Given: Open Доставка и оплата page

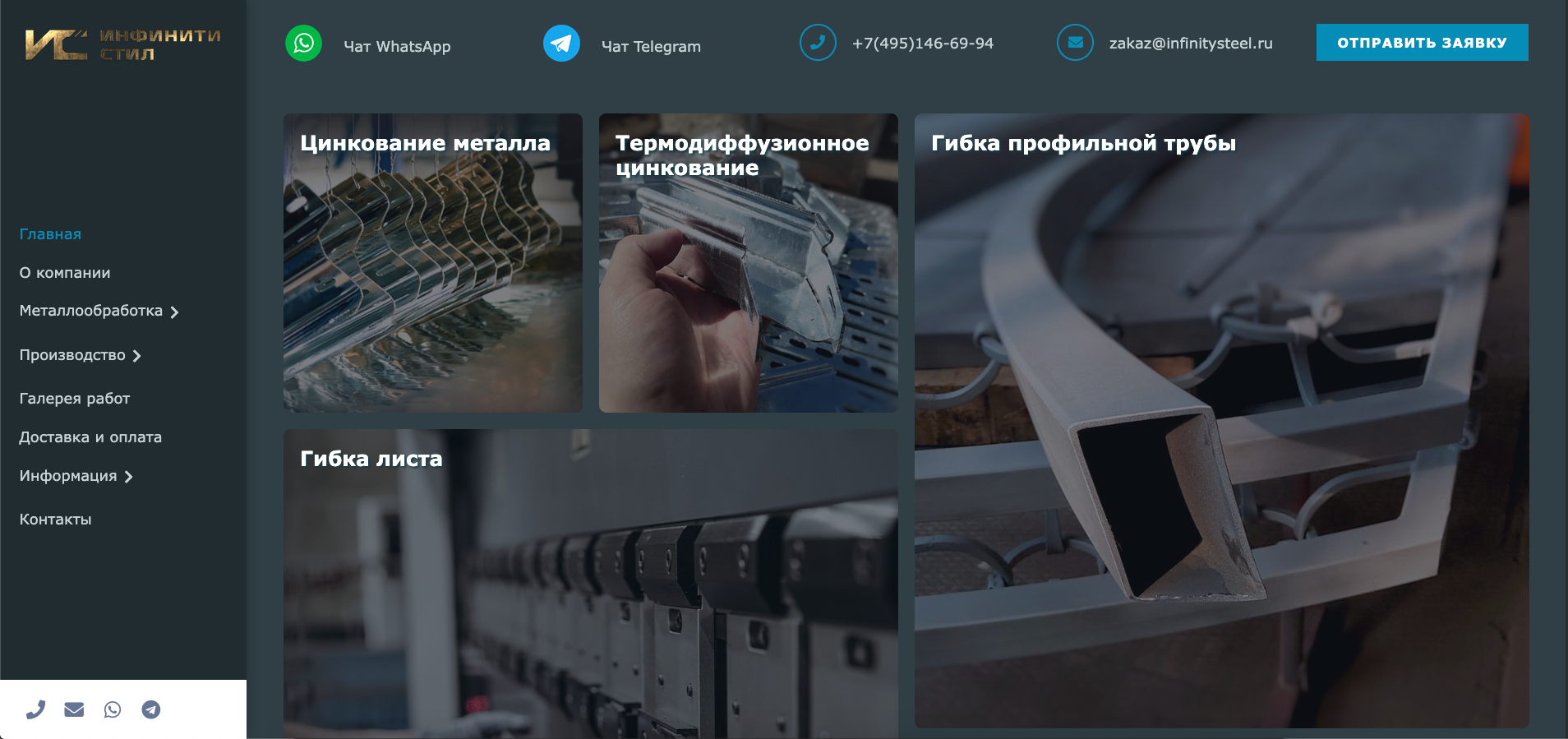Looking at the screenshot, I should 90,437.
